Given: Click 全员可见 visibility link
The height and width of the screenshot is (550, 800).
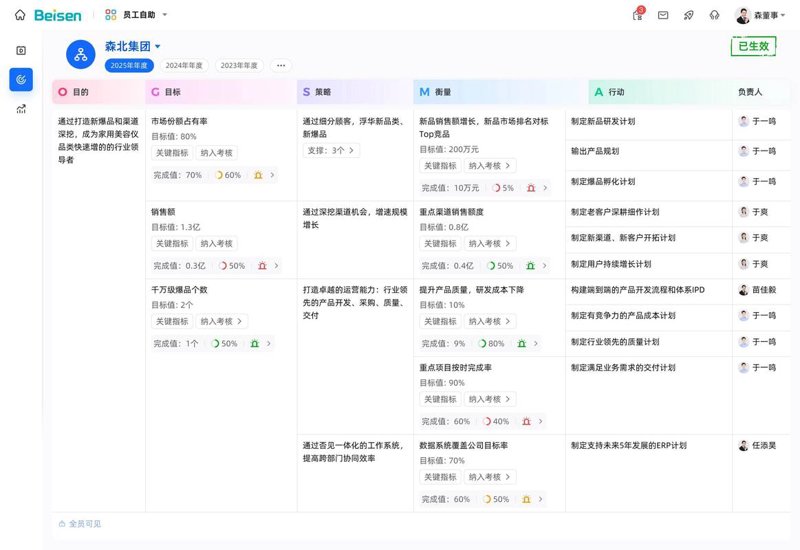Looking at the screenshot, I should [85, 524].
